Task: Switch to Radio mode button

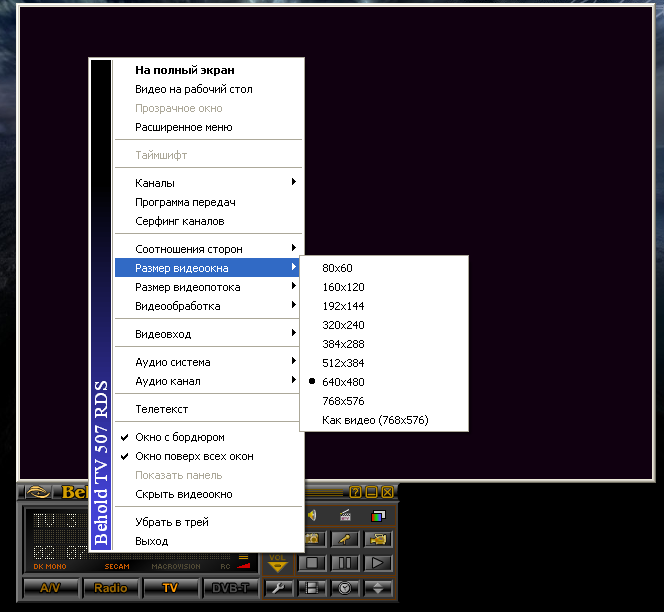Action: (111, 588)
